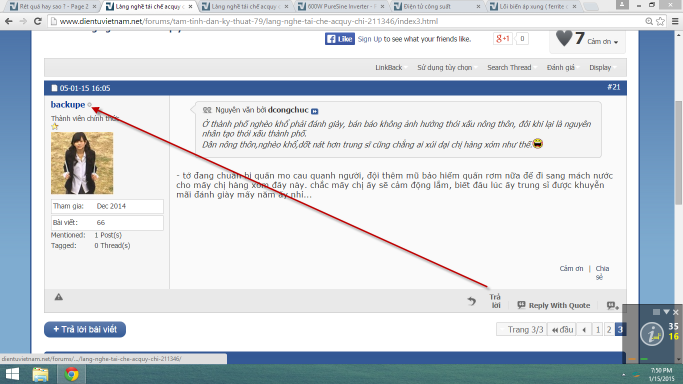Click the Chia sẻ link
683x384 pixels.
[x=602, y=273]
